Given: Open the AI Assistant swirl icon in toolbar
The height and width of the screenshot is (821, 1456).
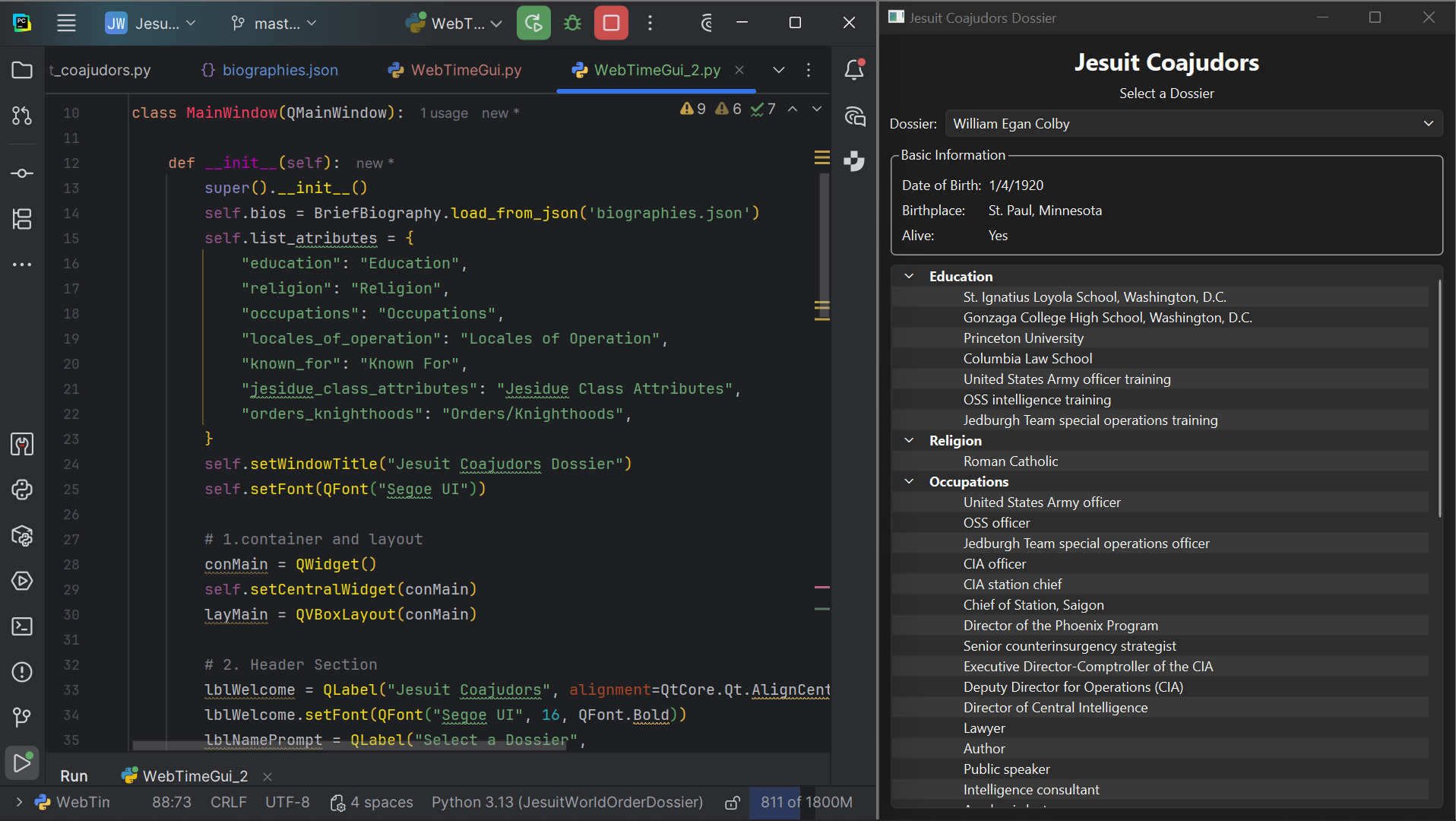Looking at the screenshot, I should pos(707,23).
